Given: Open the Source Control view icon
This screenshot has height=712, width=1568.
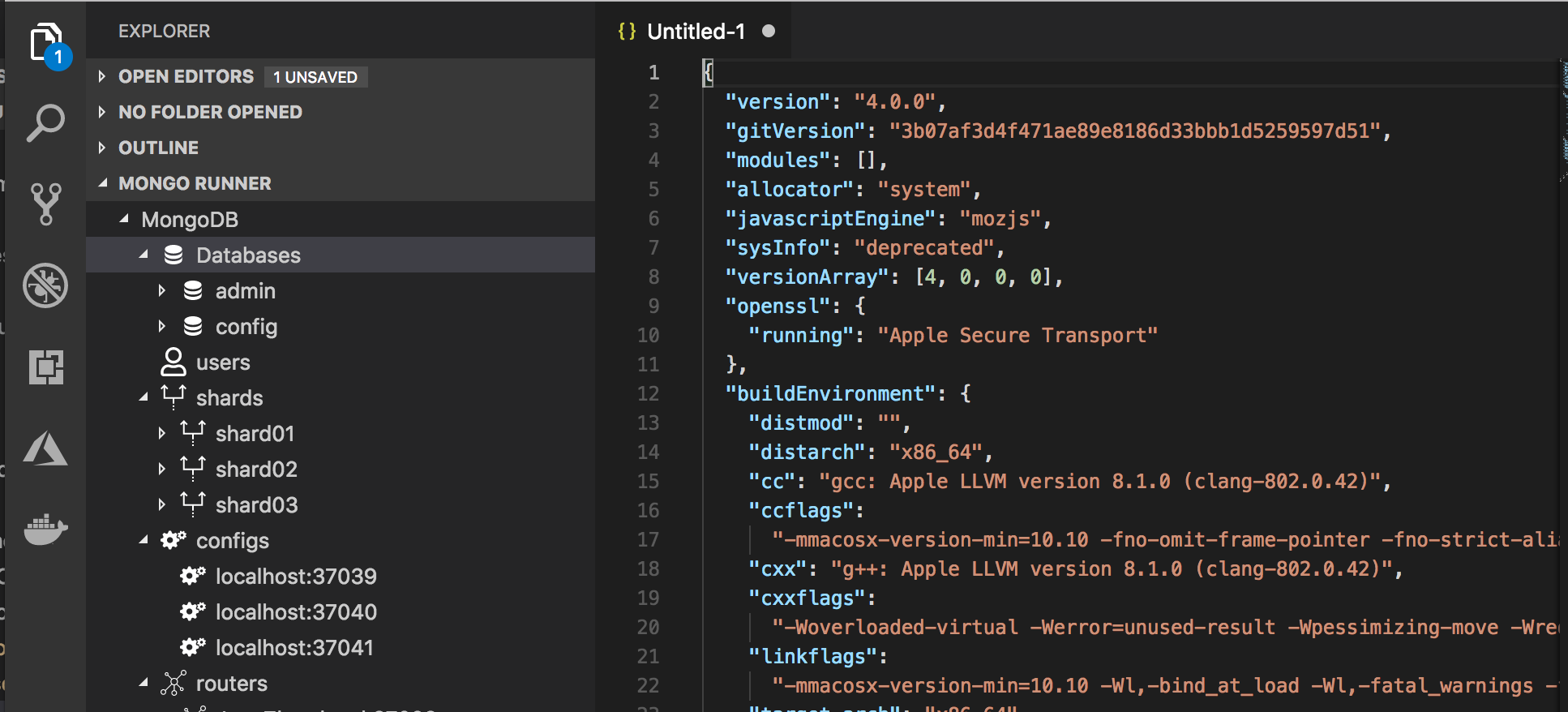Looking at the screenshot, I should (x=45, y=204).
